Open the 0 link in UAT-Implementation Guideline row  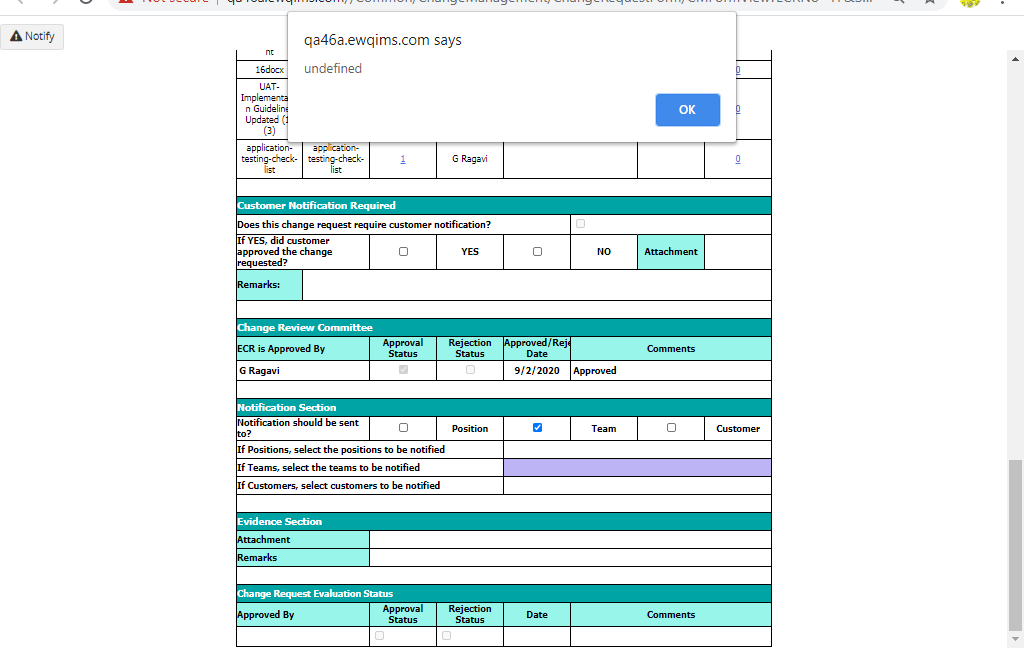pos(738,108)
